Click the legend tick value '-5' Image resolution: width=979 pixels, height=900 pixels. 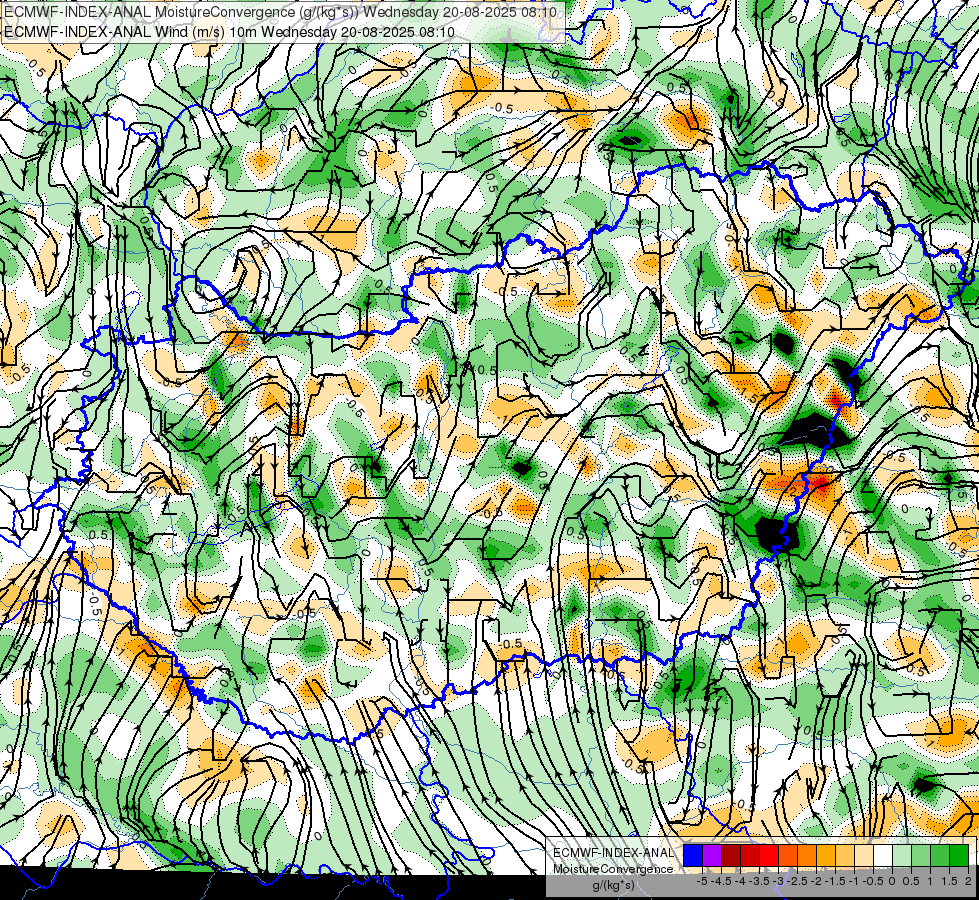[702, 881]
